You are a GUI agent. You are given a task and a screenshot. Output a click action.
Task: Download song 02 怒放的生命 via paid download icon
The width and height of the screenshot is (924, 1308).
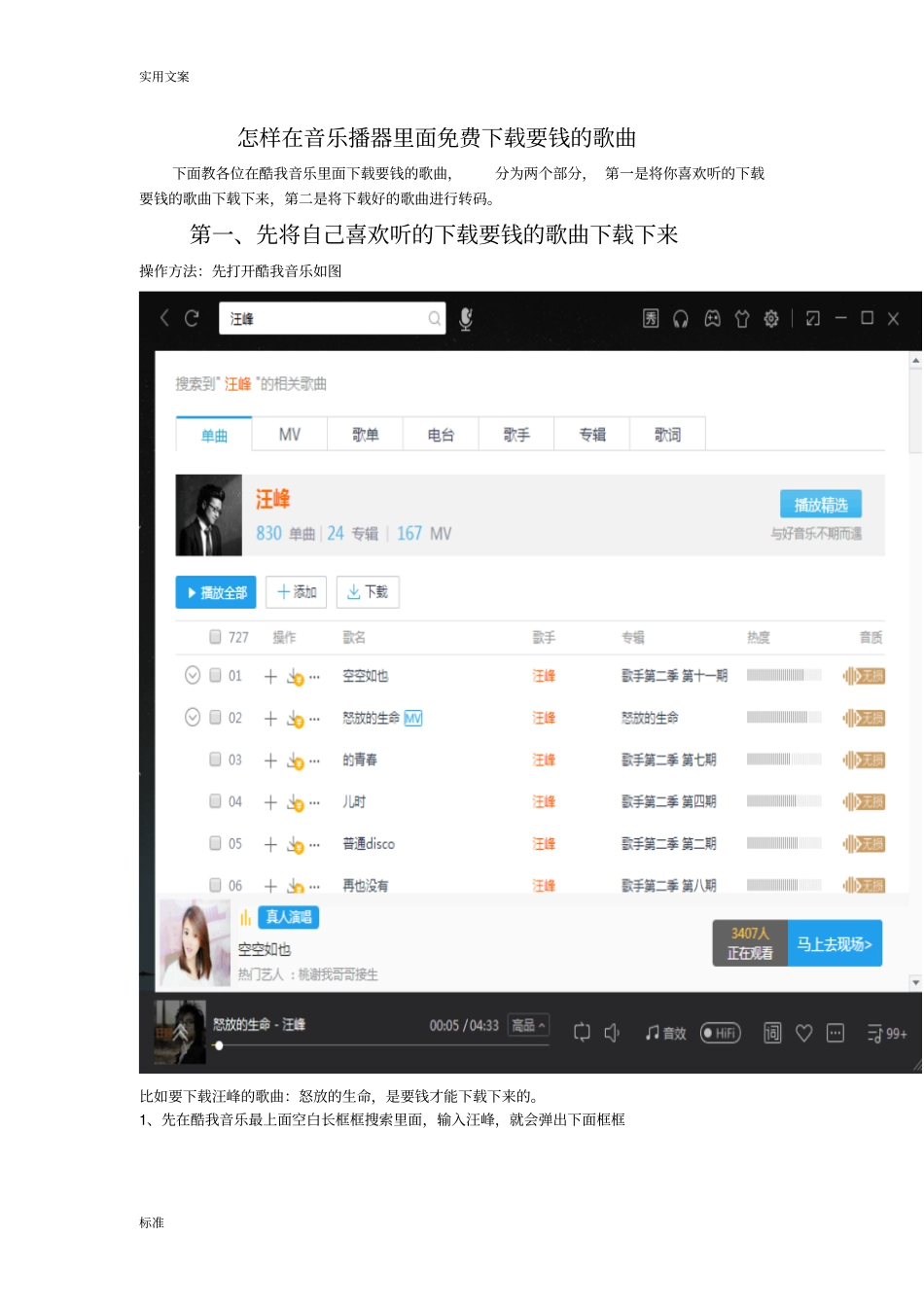point(296,719)
